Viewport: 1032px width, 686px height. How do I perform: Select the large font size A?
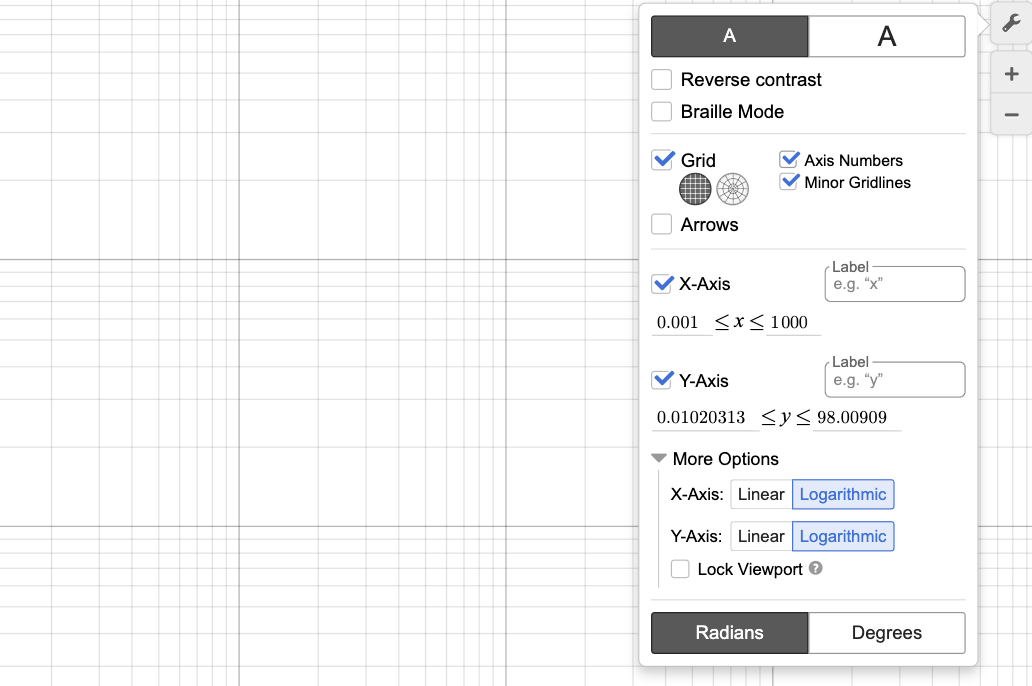point(887,36)
